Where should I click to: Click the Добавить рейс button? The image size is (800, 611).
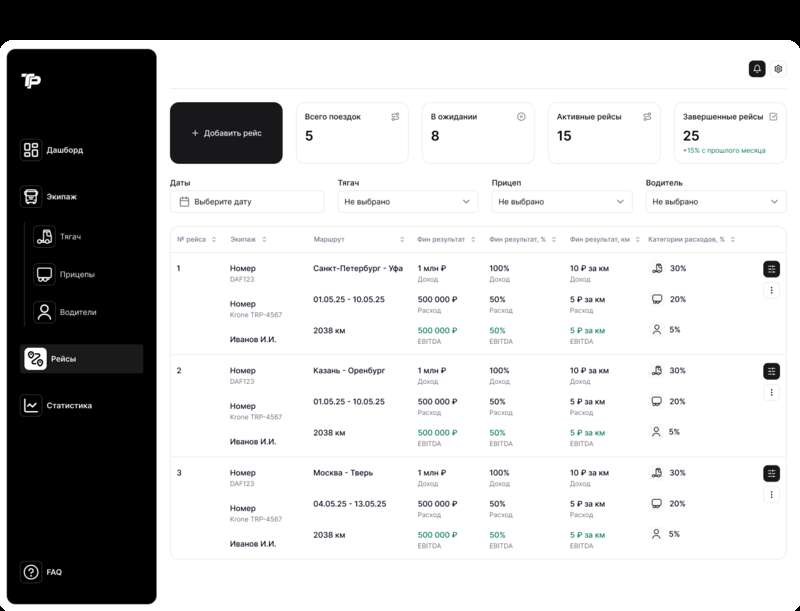[226, 133]
